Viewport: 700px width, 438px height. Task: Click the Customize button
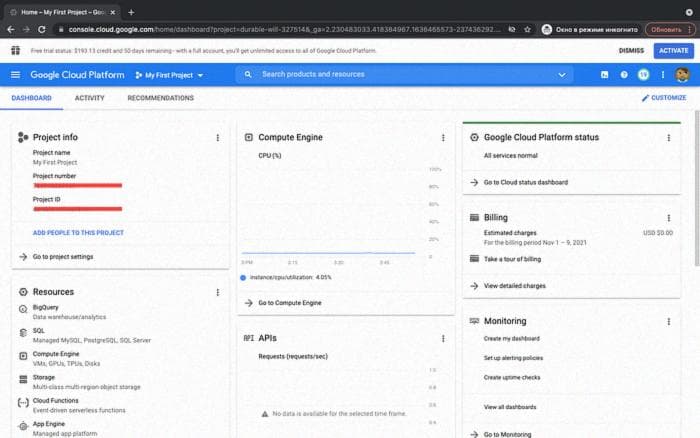(664, 98)
